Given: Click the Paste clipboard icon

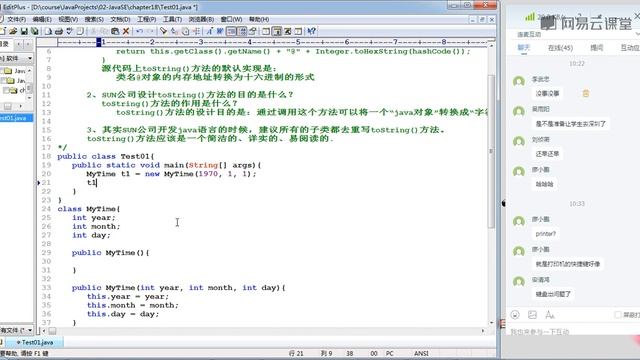Looking at the screenshot, I should pos(115,31).
